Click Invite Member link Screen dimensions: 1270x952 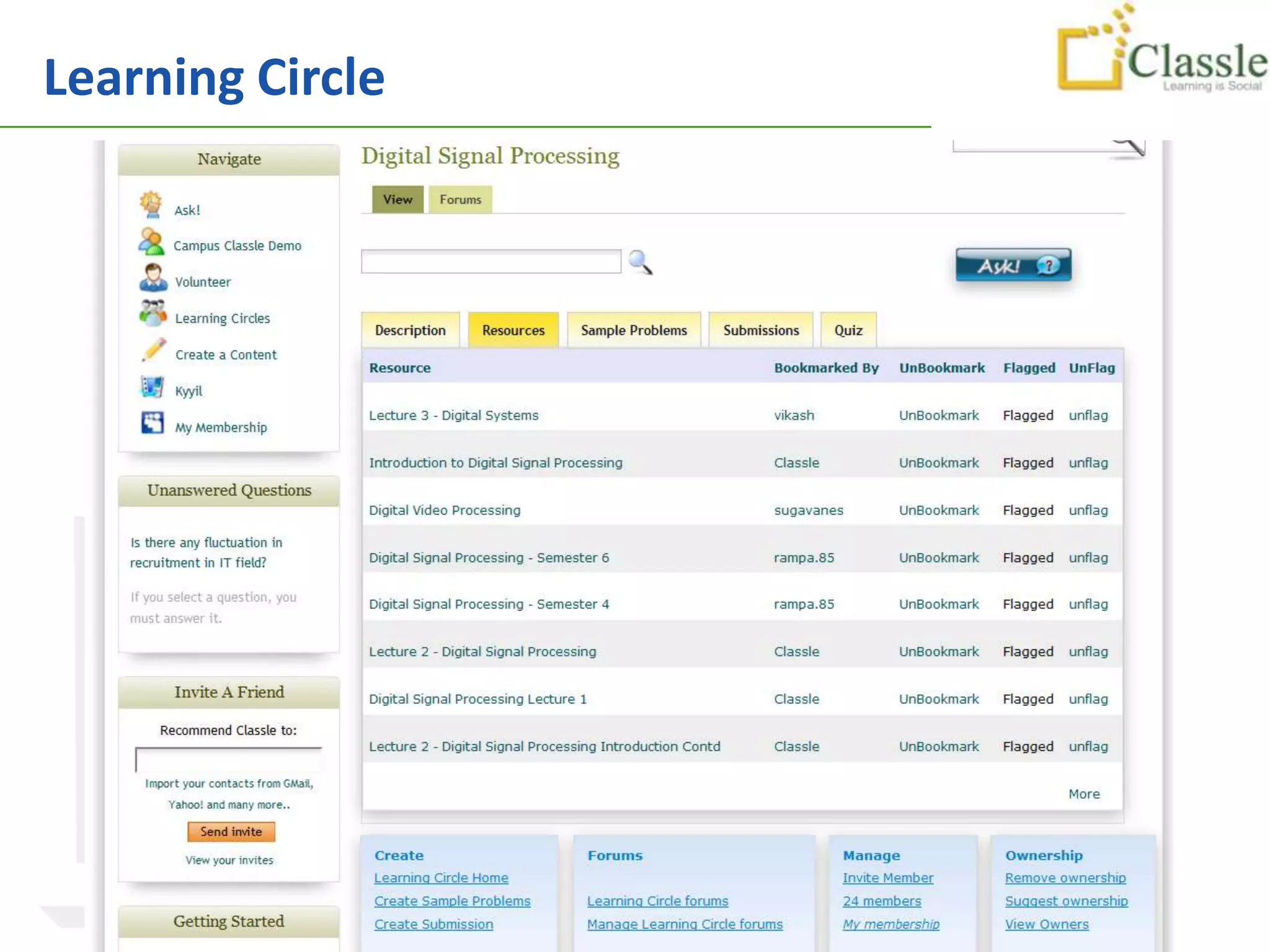click(888, 878)
